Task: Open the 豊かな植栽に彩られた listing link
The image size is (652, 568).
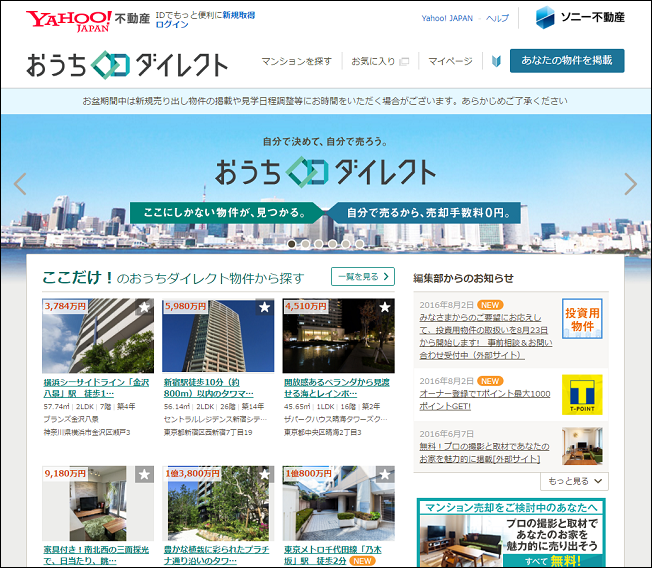Action: point(216,555)
